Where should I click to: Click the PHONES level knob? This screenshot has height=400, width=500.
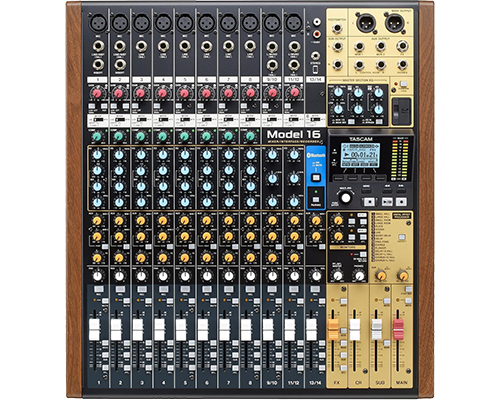[x=359, y=276]
